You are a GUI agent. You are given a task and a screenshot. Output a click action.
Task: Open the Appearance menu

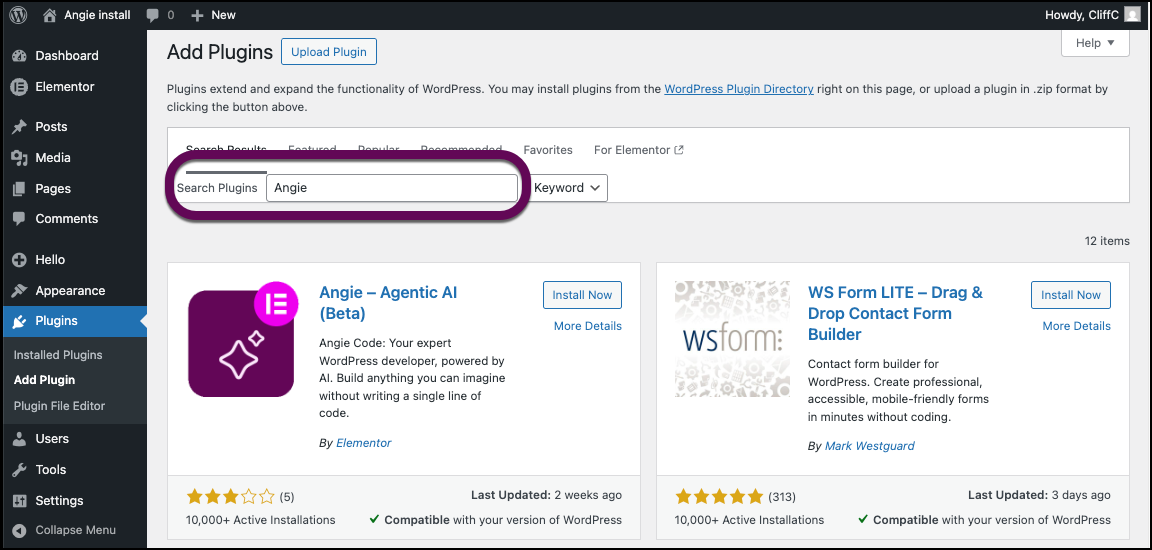[70, 291]
